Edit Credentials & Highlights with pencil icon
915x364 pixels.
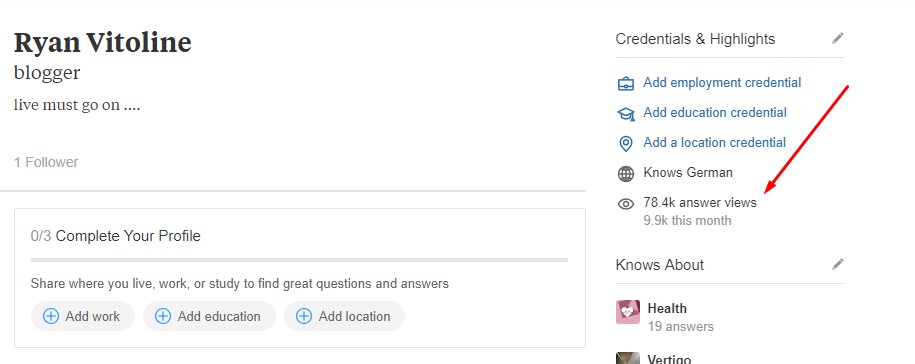click(837, 38)
